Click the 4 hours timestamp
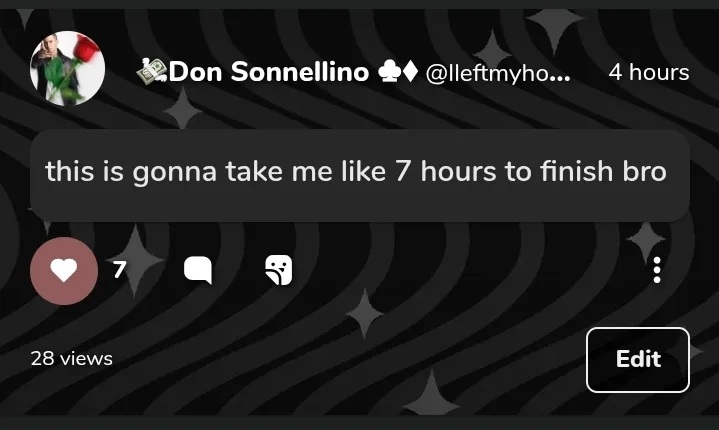 [x=648, y=73]
